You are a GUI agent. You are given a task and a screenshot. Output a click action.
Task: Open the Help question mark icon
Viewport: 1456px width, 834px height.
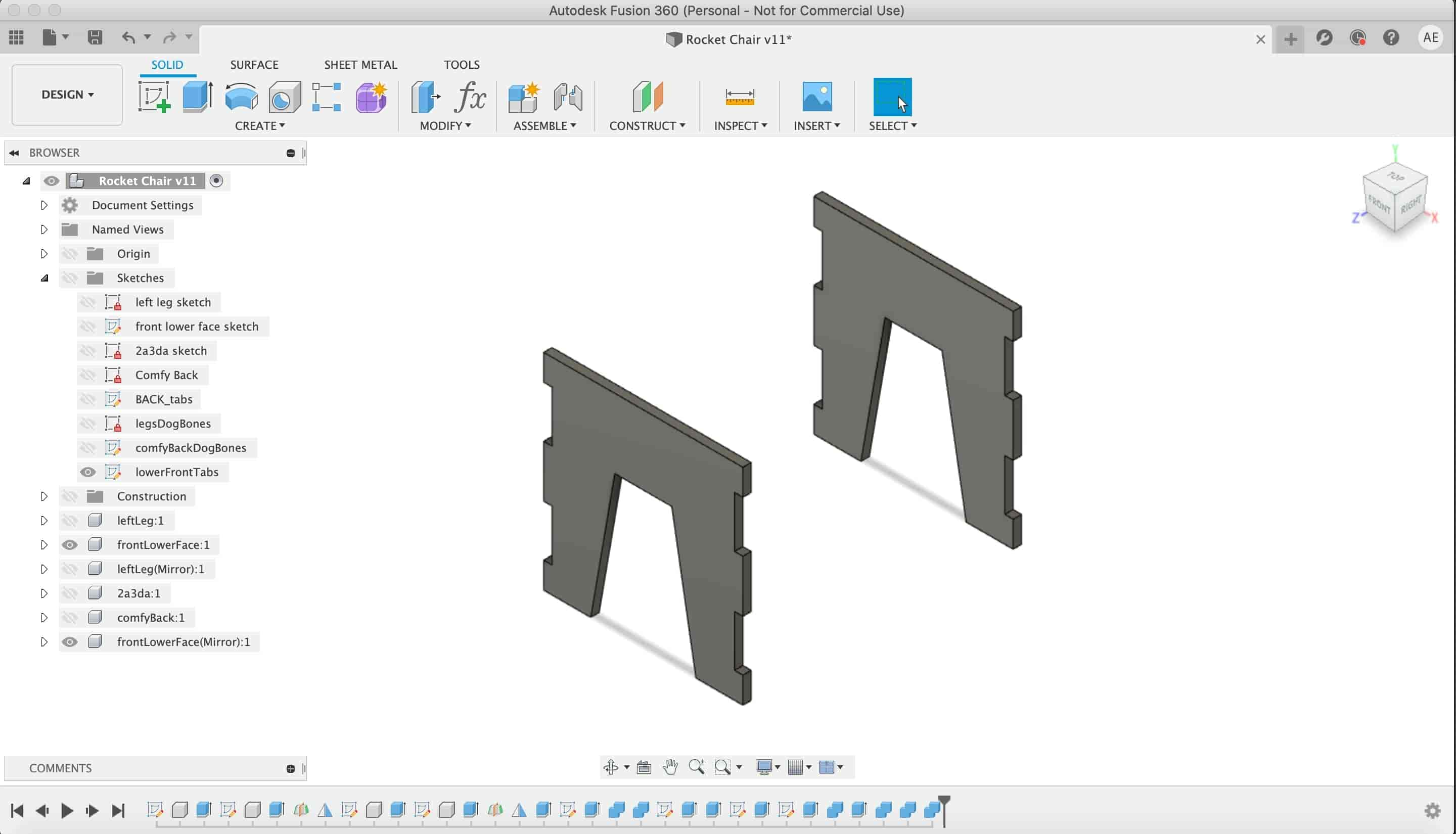tap(1391, 38)
